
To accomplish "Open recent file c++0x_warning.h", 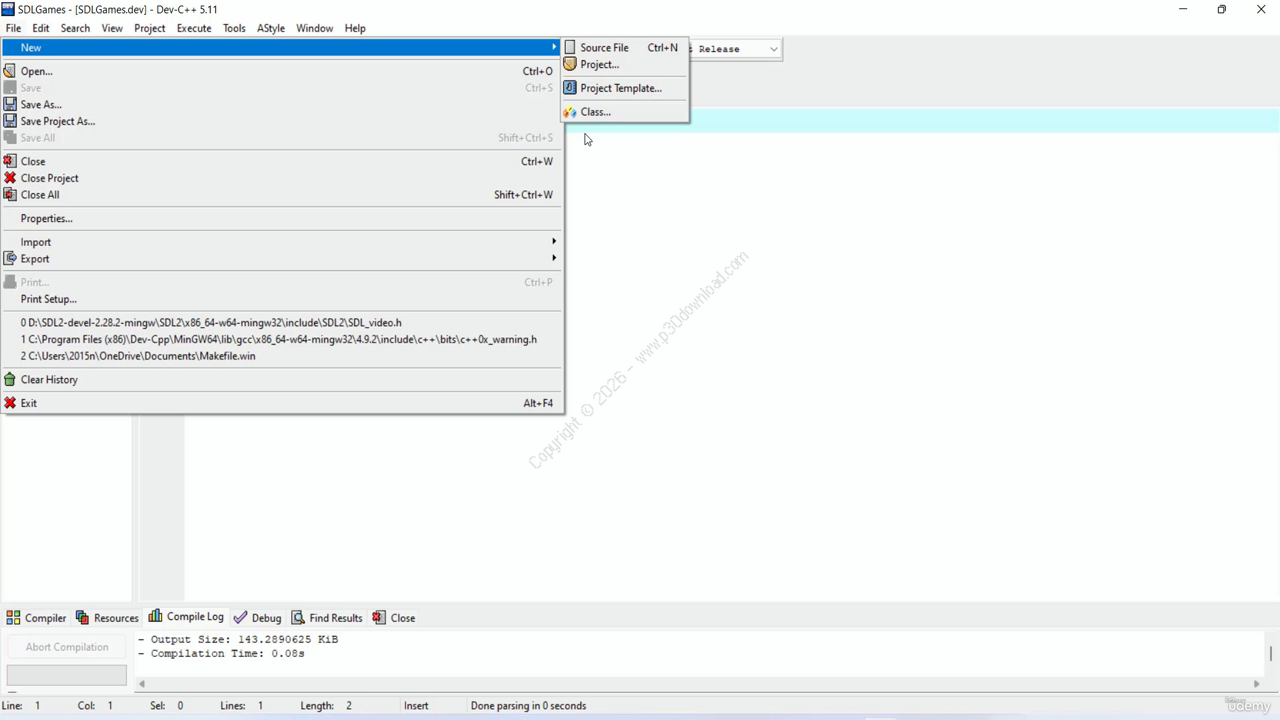I will [x=281, y=339].
